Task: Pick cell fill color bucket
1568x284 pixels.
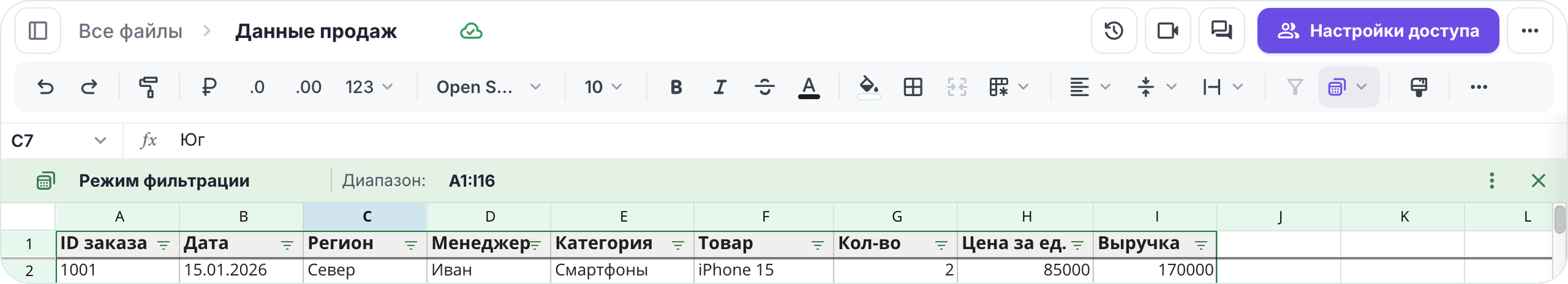Action: click(869, 87)
